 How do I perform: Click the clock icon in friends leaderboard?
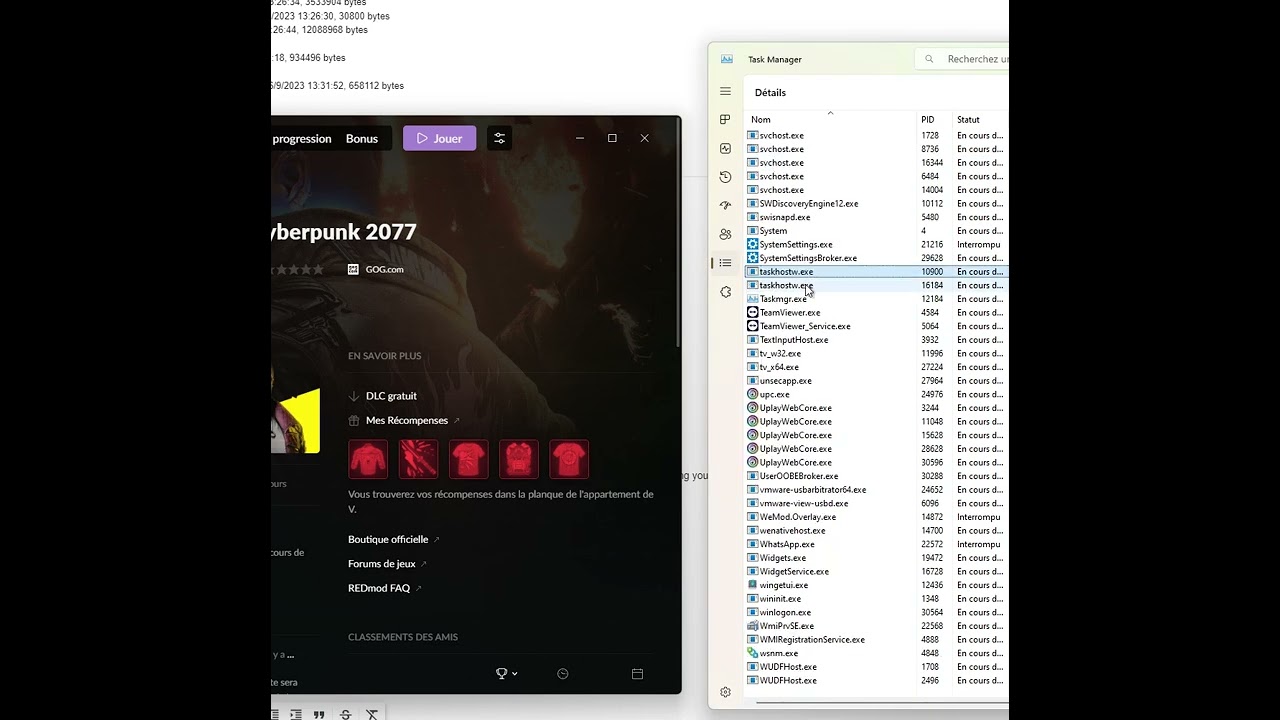pyautogui.click(x=562, y=674)
